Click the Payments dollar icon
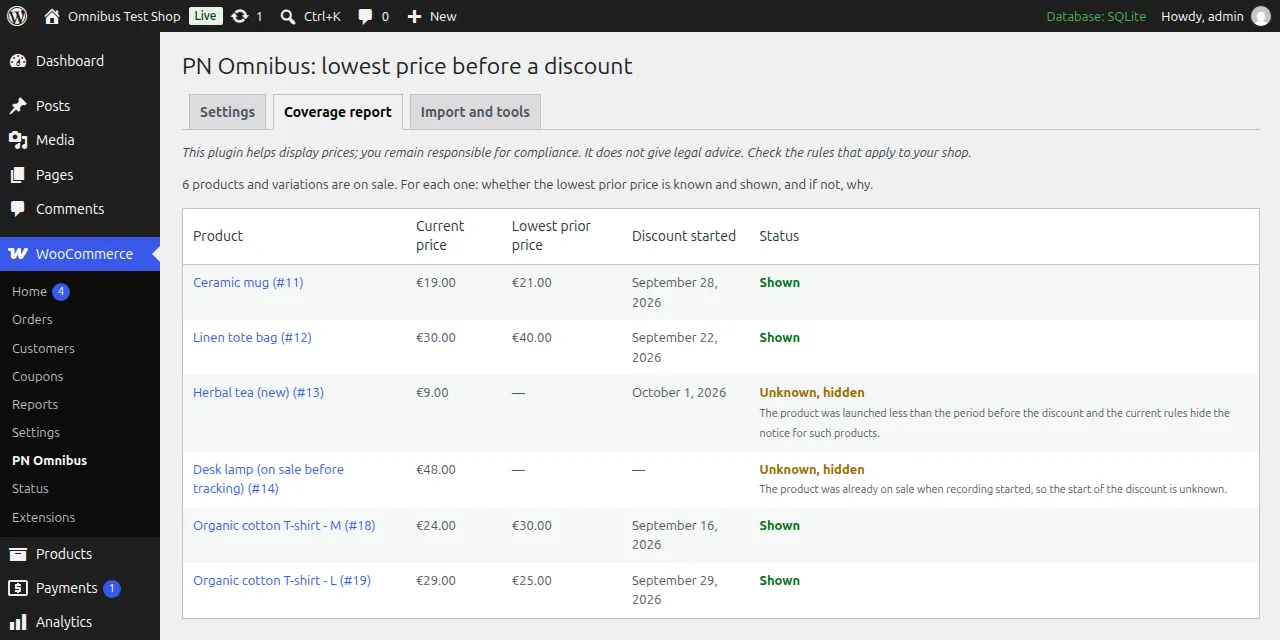 click(x=18, y=588)
